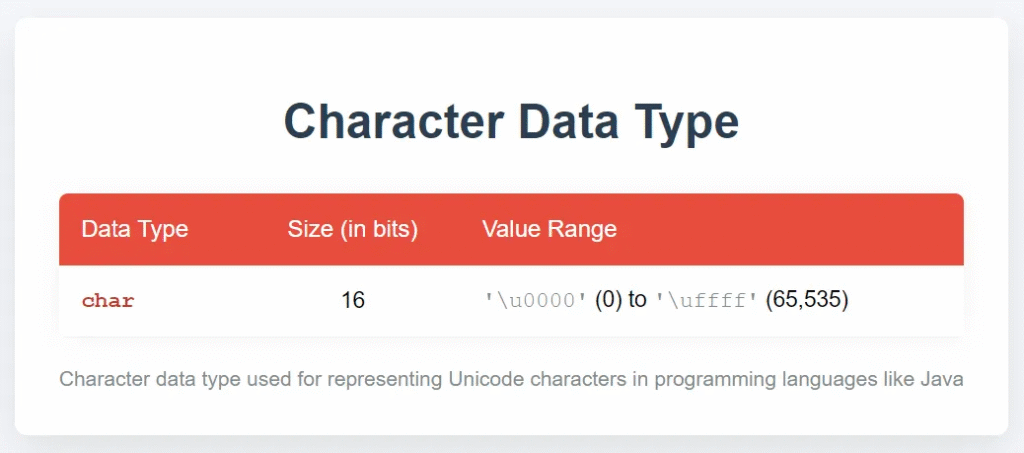Click the word "to" between range values
Image resolution: width=1024 pixels, height=453 pixels.
coord(637,300)
